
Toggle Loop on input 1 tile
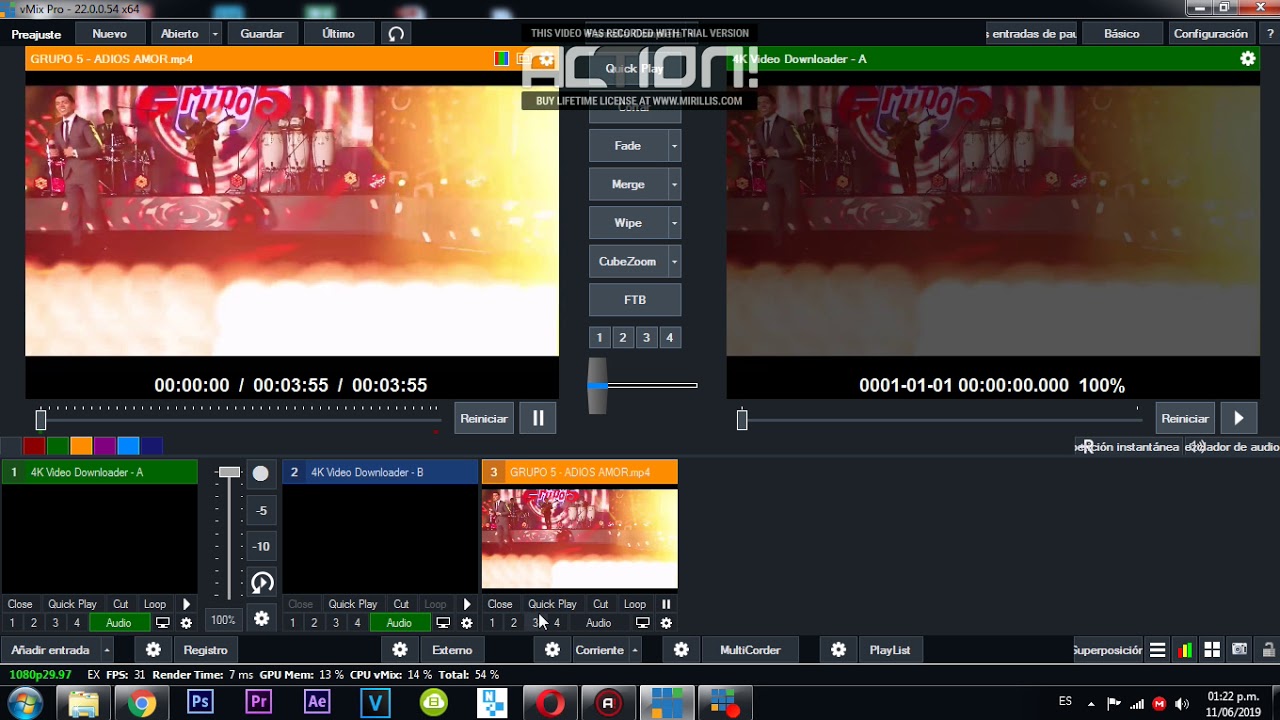(x=155, y=604)
